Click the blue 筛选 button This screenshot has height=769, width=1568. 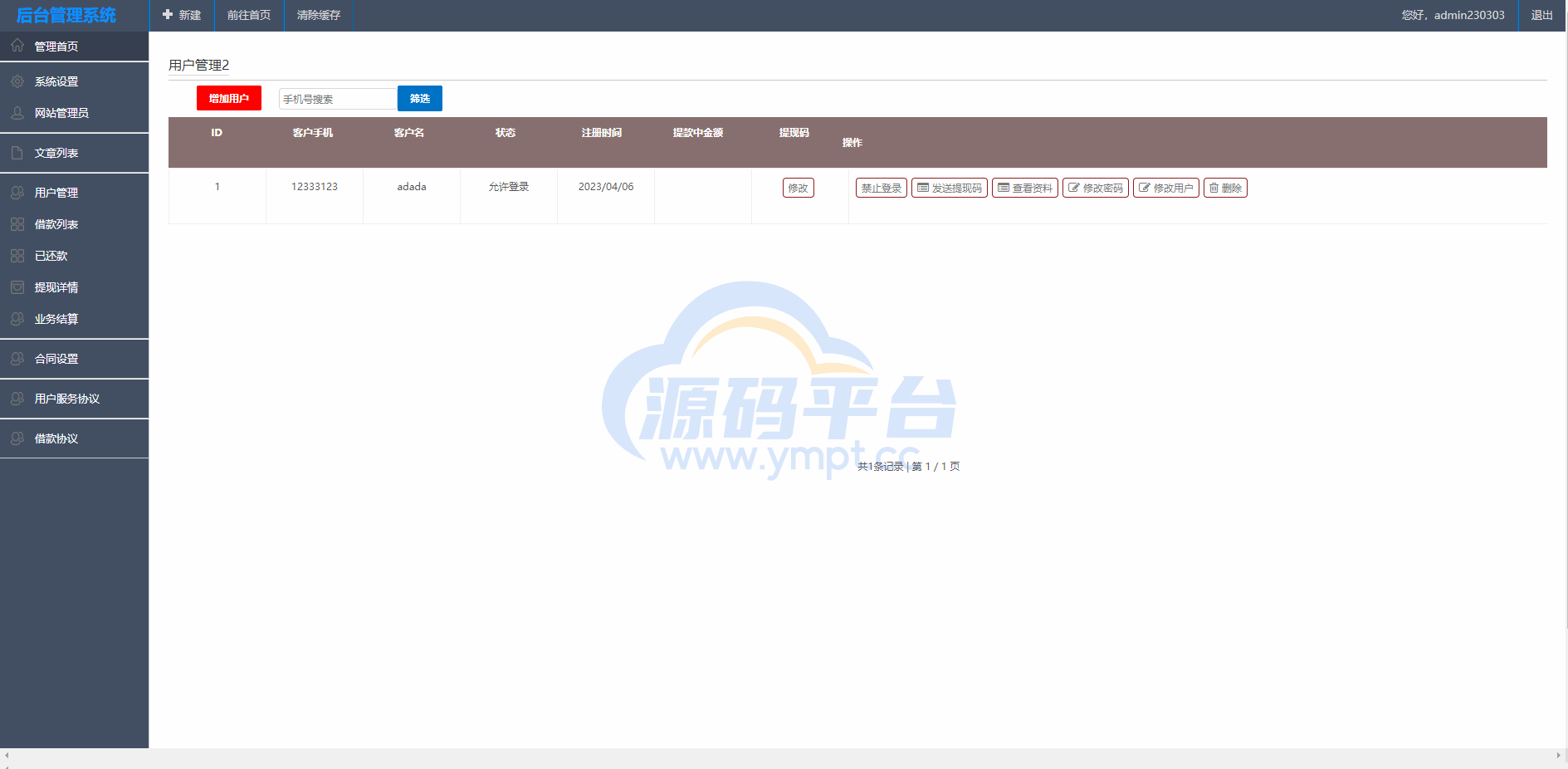tap(420, 98)
